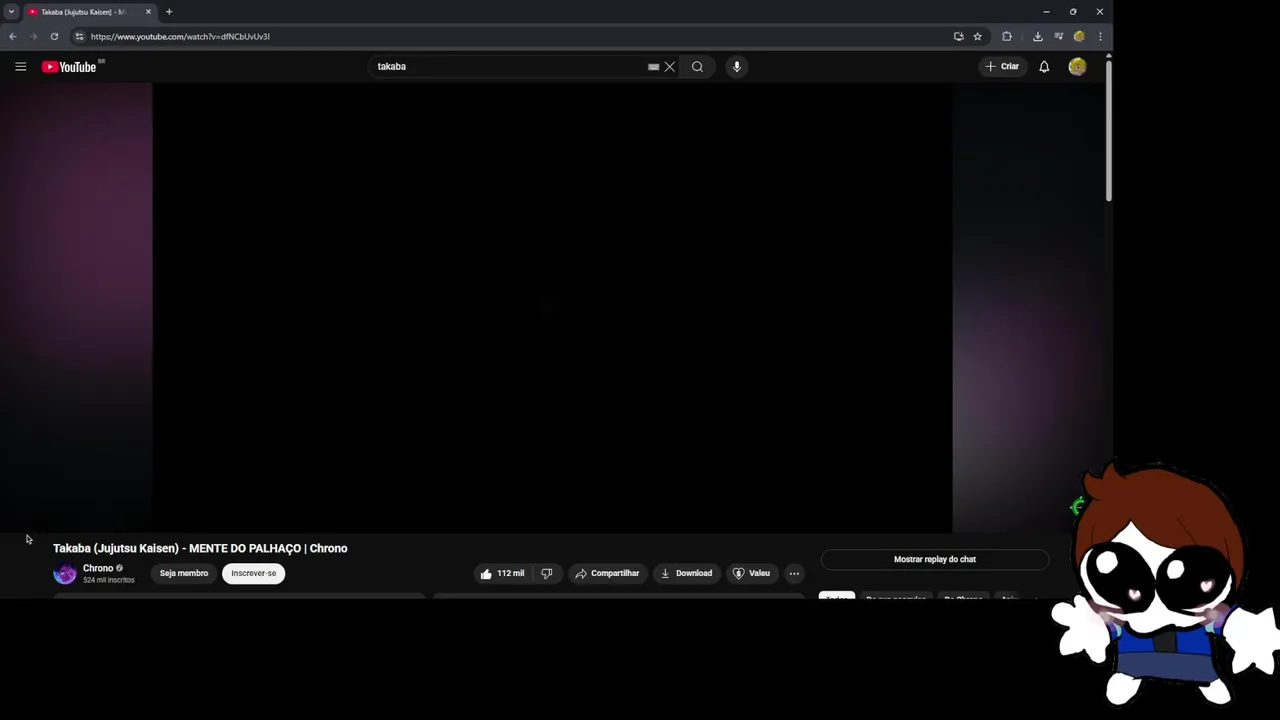Click the Download button below video
The width and height of the screenshot is (1280, 720).
coord(686,573)
